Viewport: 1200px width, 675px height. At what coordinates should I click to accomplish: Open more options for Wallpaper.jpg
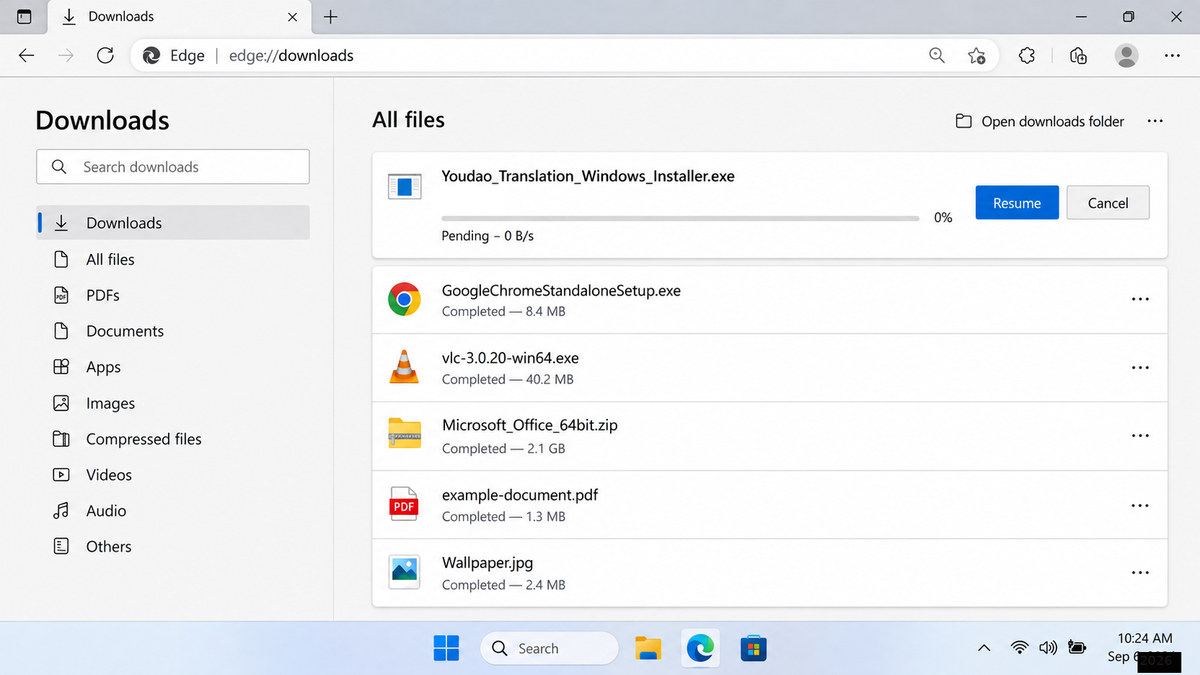[x=1140, y=573]
